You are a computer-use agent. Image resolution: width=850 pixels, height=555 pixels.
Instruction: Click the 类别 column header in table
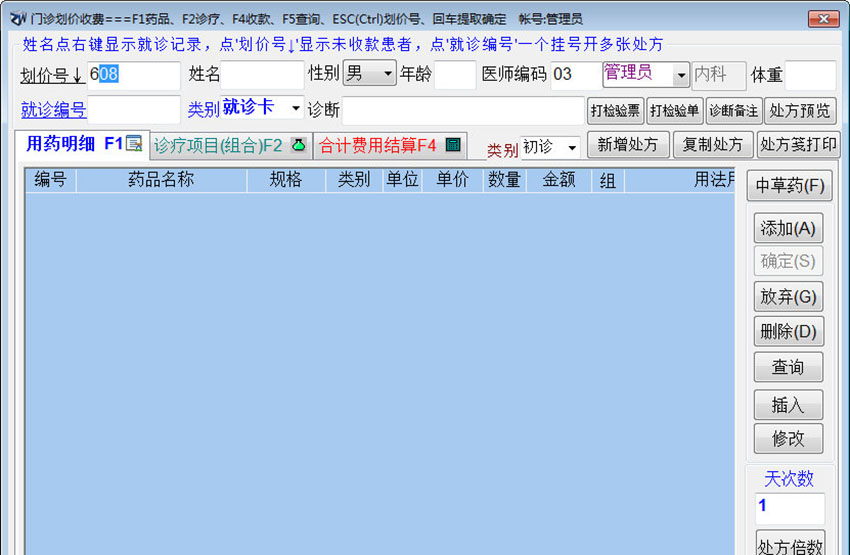pos(354,180)
